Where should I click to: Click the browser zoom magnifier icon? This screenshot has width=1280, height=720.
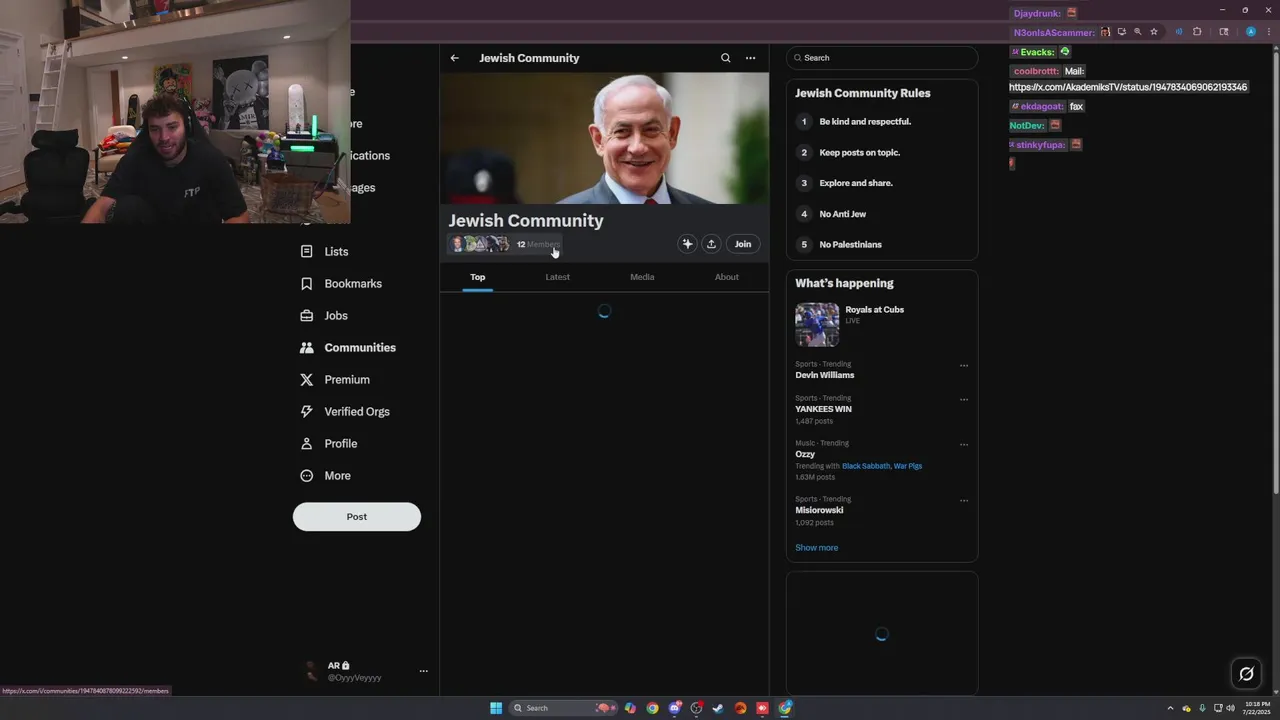[1138, 32]
